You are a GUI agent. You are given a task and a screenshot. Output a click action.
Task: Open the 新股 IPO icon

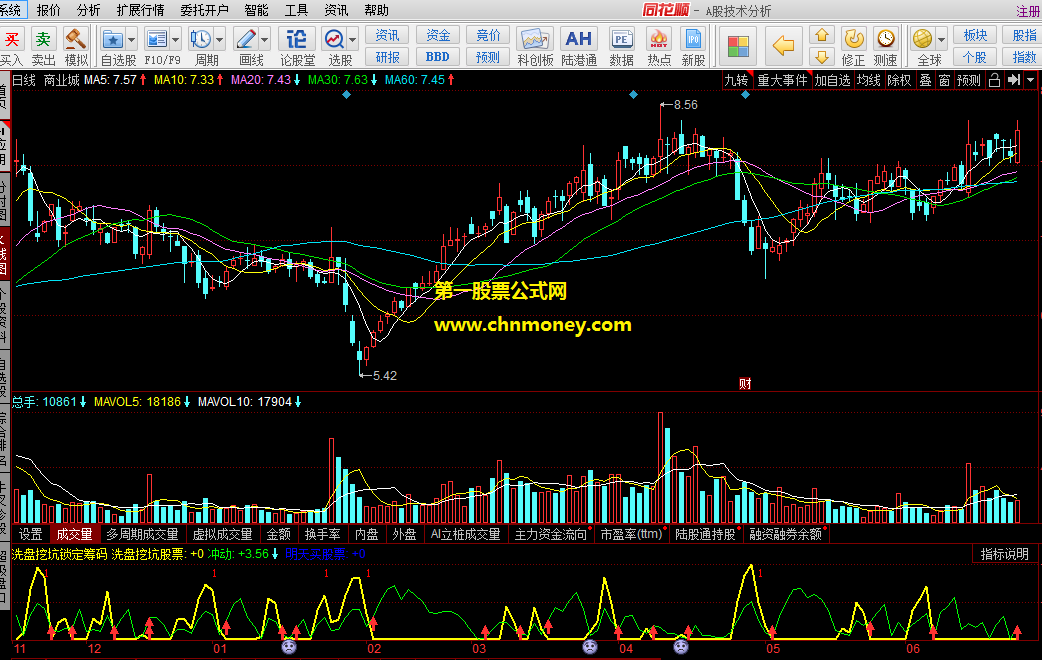(693, 40)
